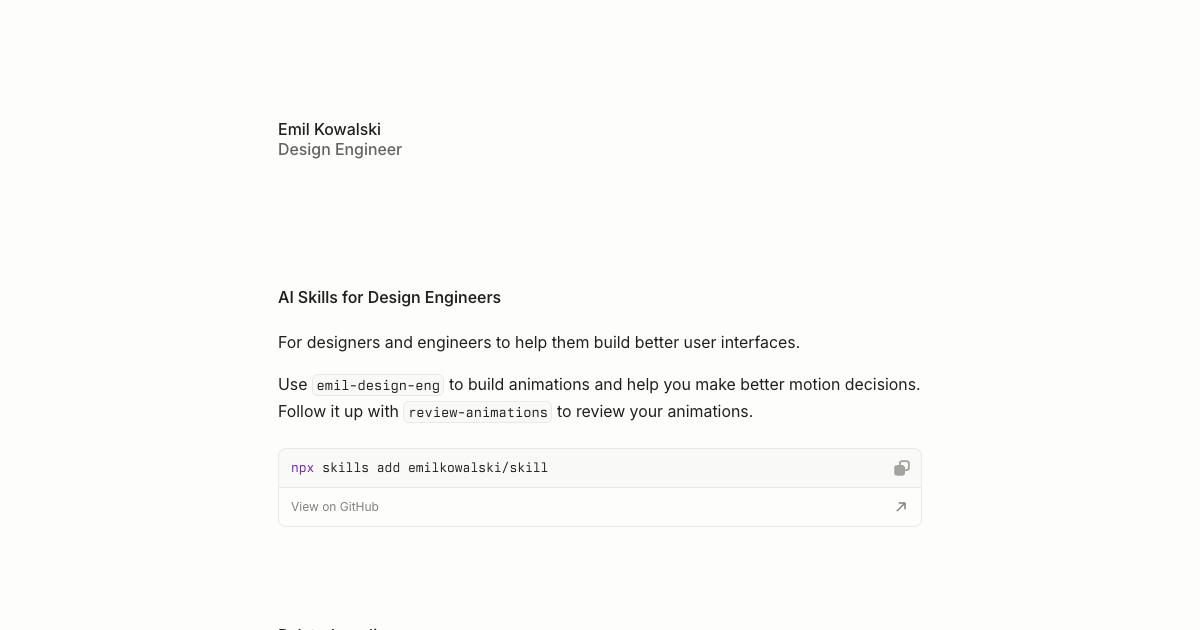Click the words skills add in command

click(361, 468)
